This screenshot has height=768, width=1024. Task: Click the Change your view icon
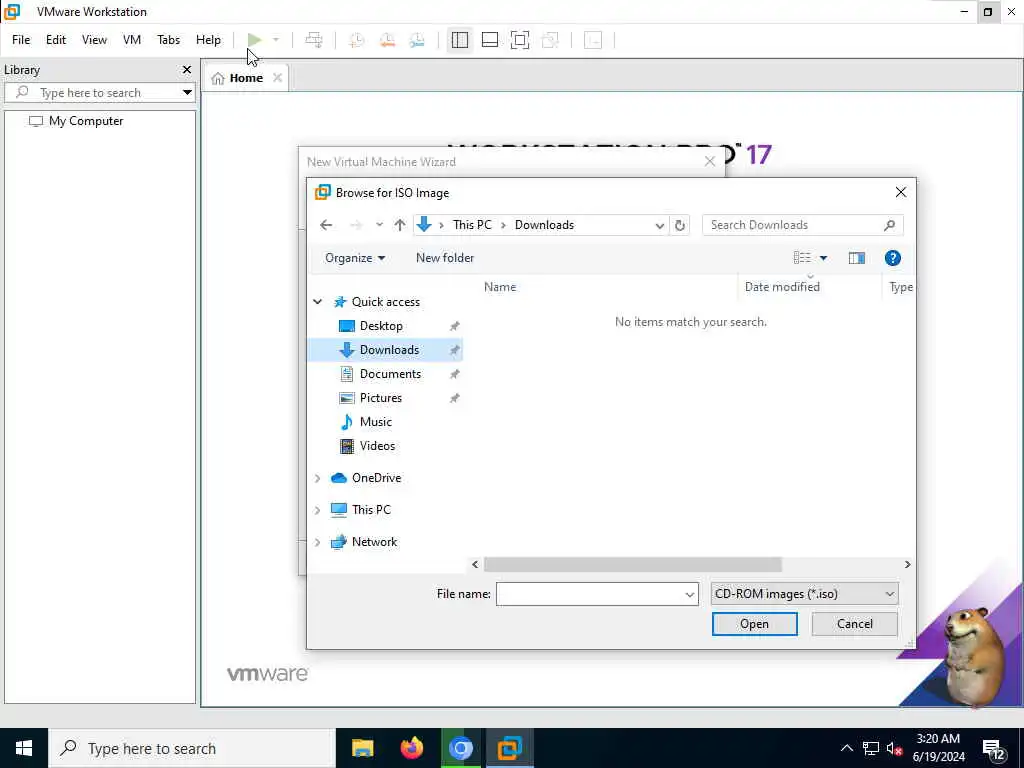(x=803, y=258)
